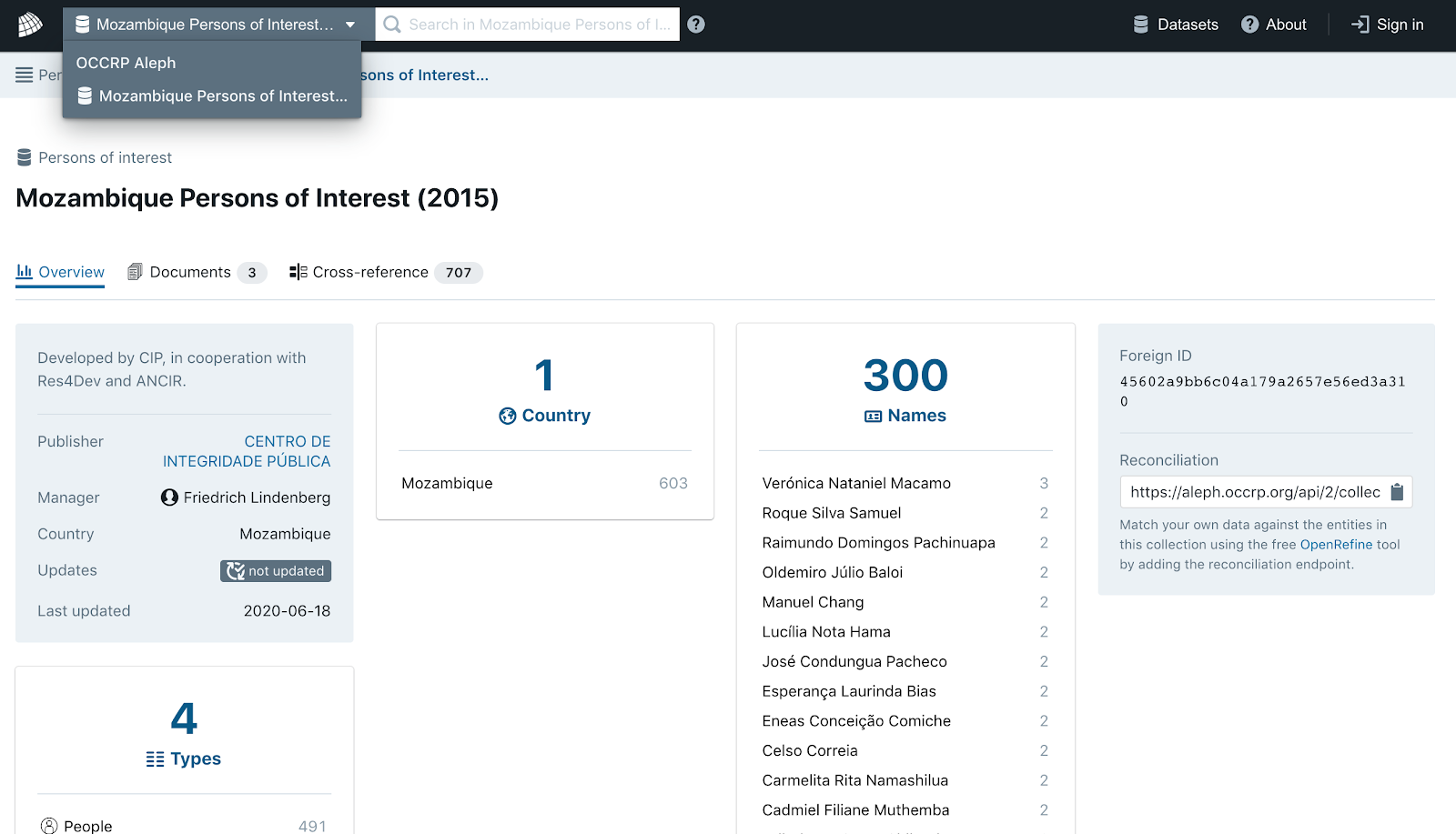The height and width of the screenshot is (834, 1456).
Task: Select OCCRP Aleph from the dropdown menu
Action: point(126,63)
